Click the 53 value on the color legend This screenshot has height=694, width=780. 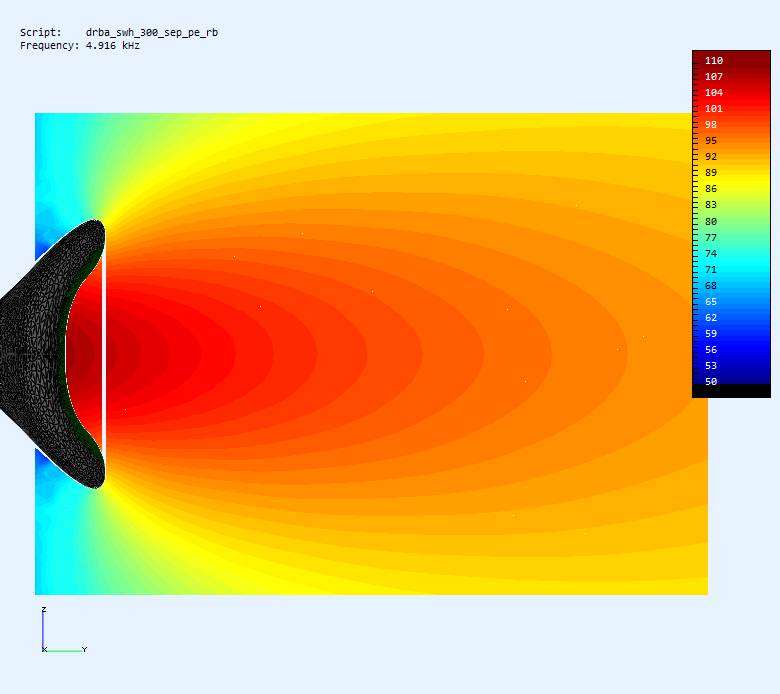[711, 366]
